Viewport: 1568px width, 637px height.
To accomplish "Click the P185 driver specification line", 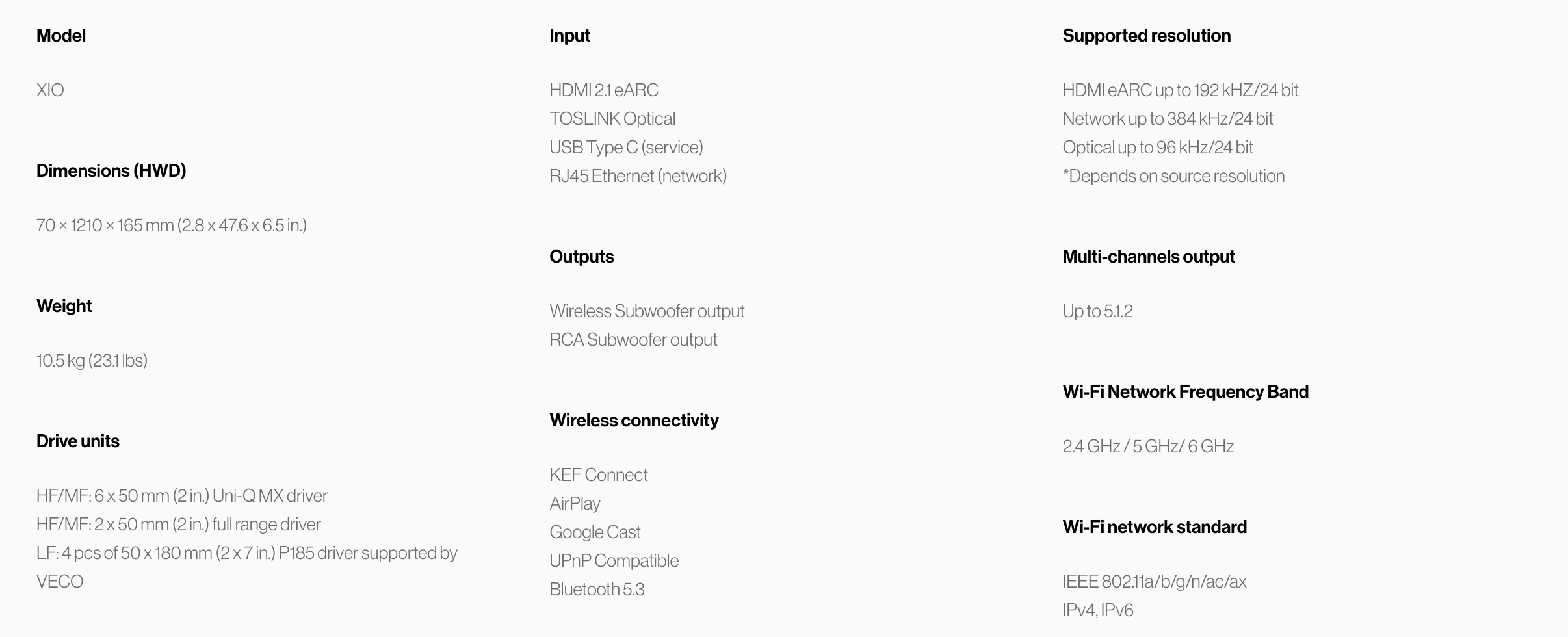I will coord(247,567).
